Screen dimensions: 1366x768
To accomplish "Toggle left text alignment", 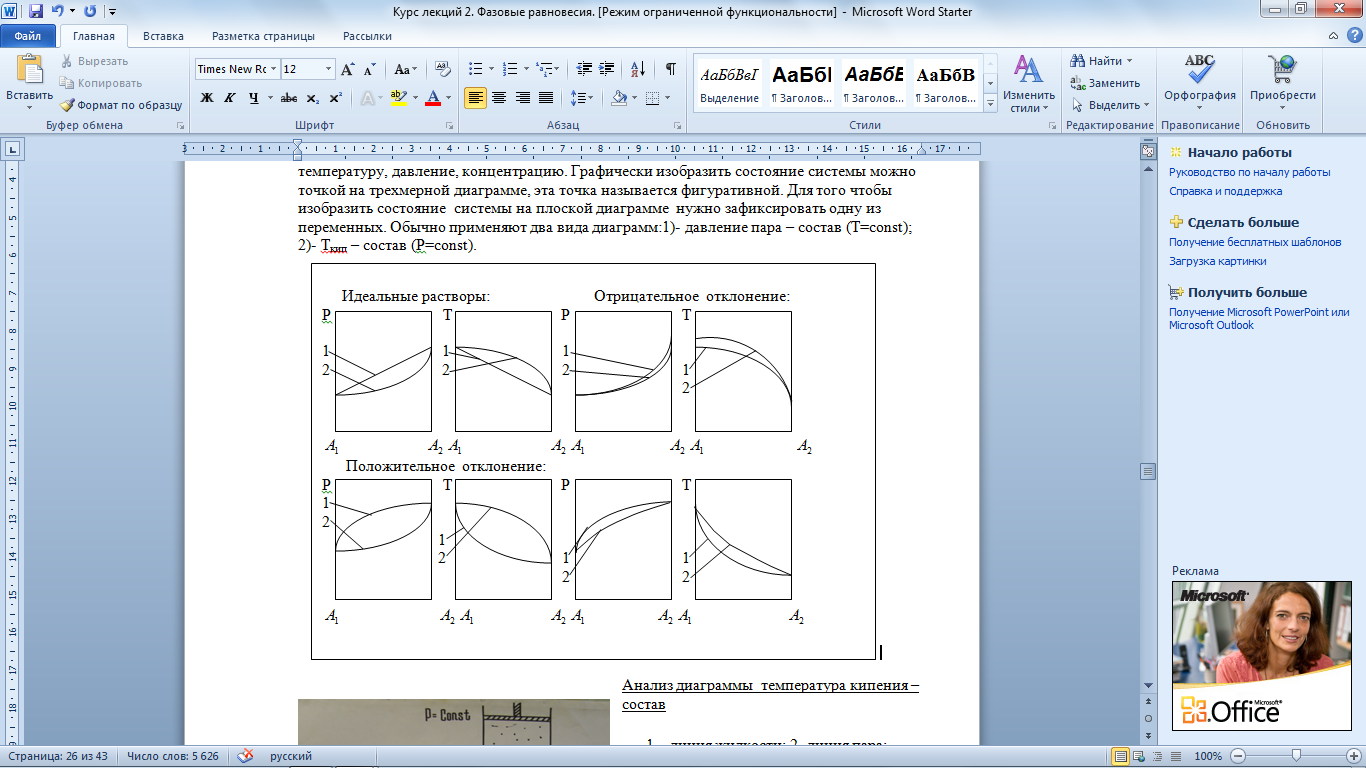I will click(476, 98).
